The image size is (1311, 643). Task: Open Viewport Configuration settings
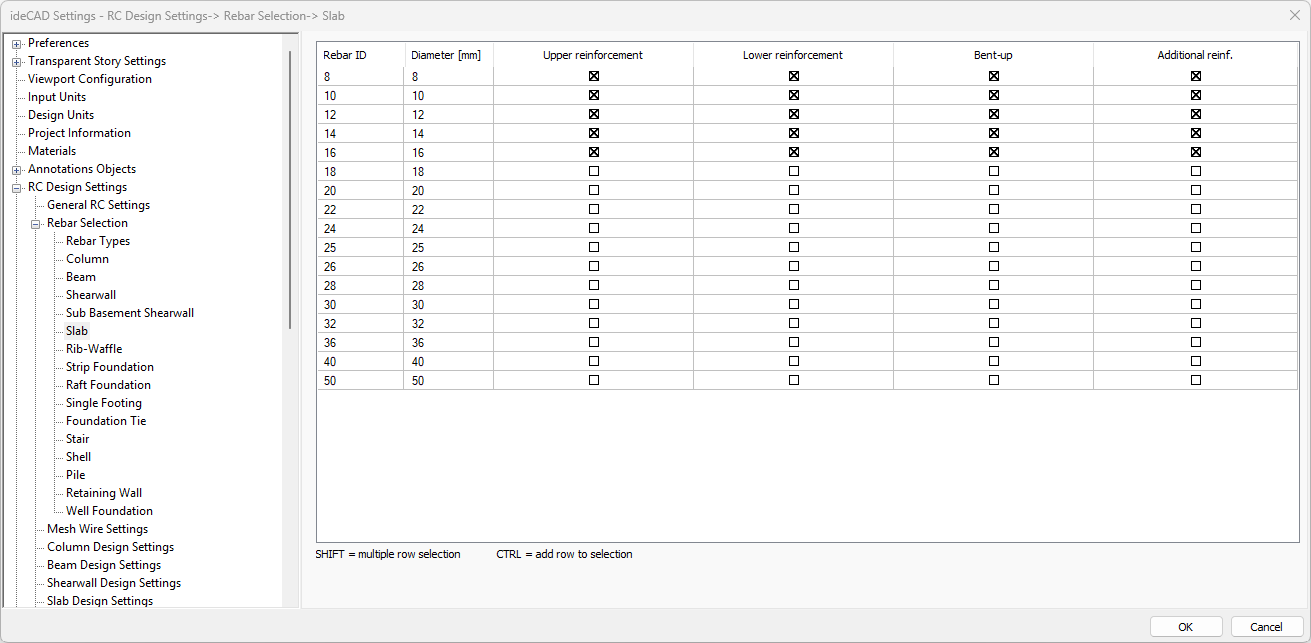click(90, 79)
